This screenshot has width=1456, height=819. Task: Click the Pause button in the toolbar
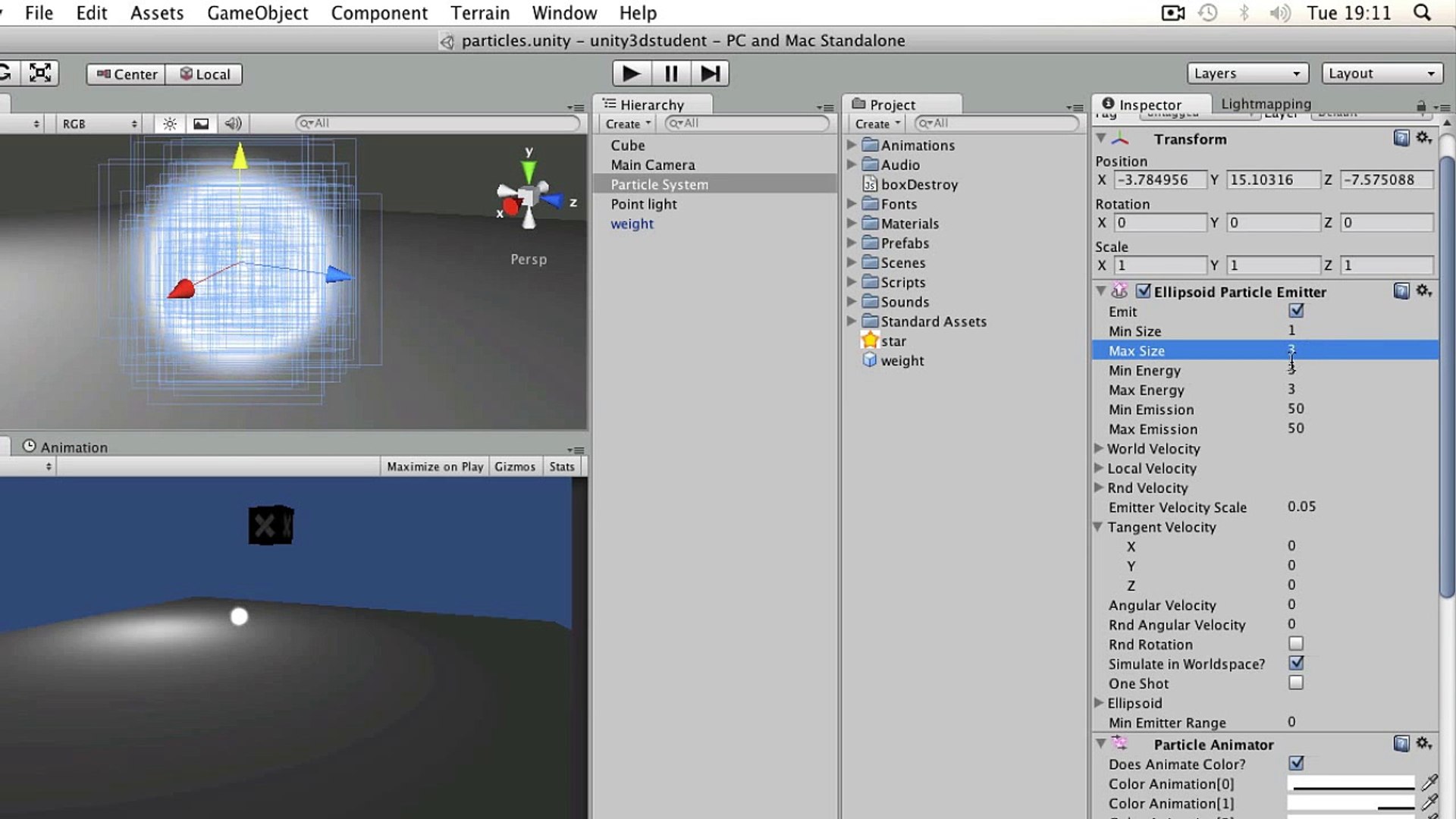point(670,74)
